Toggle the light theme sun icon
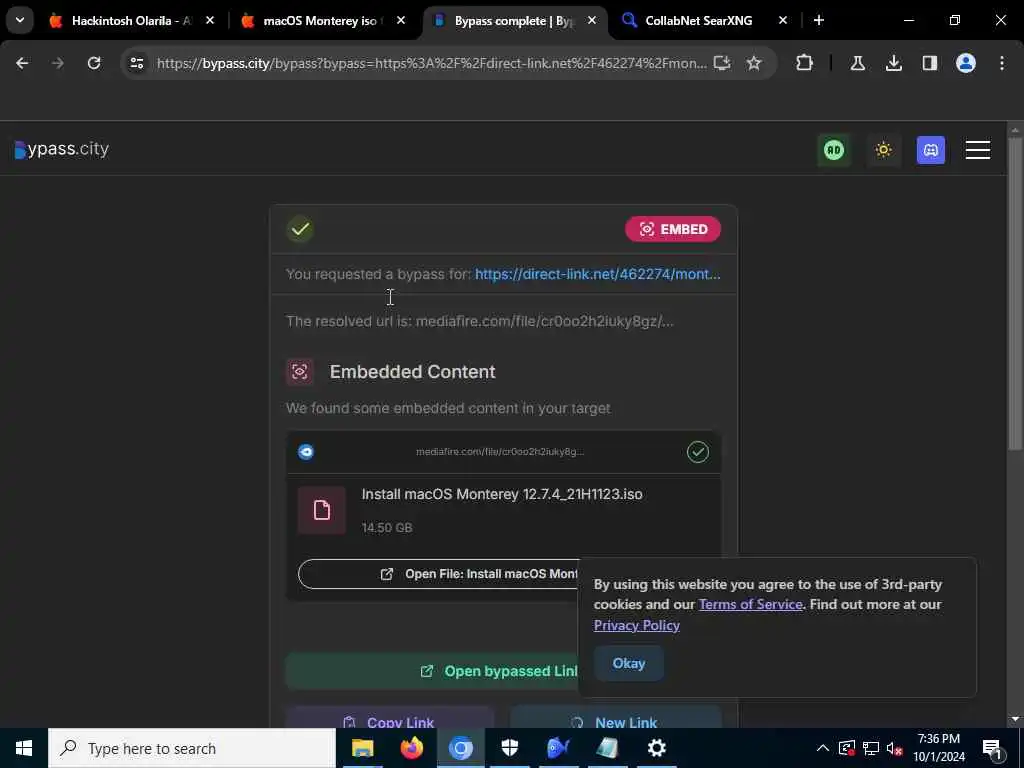The width and height of the screenshot is (1024, 768). tap(884, 150)
